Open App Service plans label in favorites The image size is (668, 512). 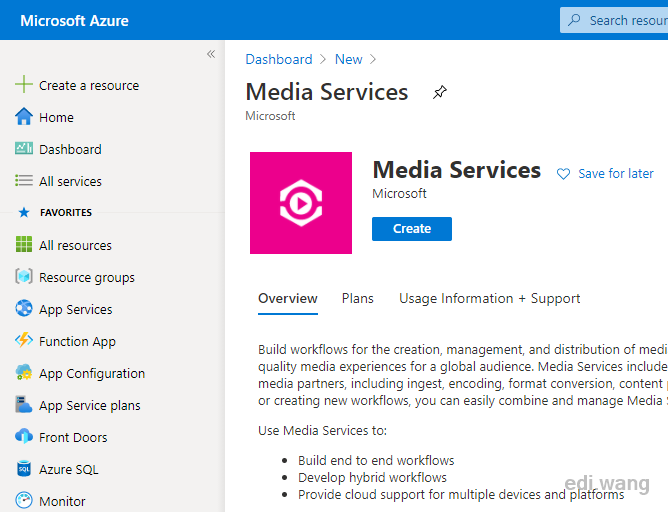coord(90,406)
